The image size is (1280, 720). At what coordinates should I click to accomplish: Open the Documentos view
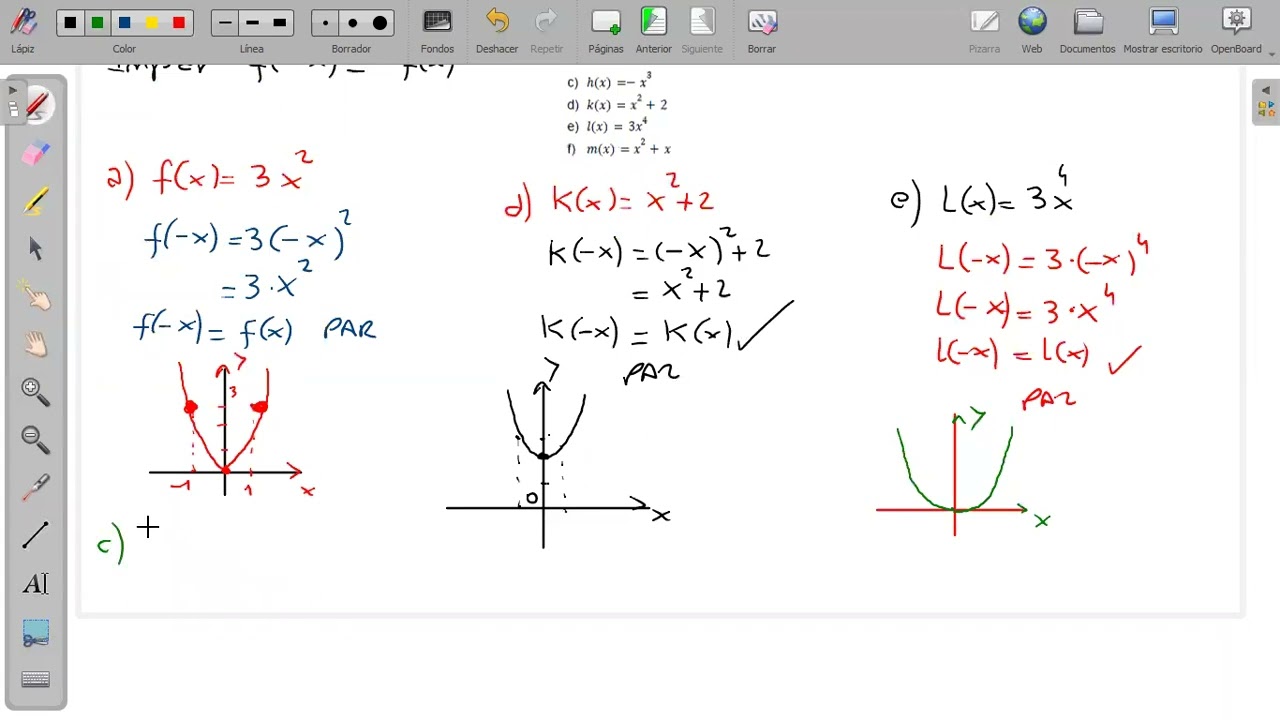(x=1088, y=31)
